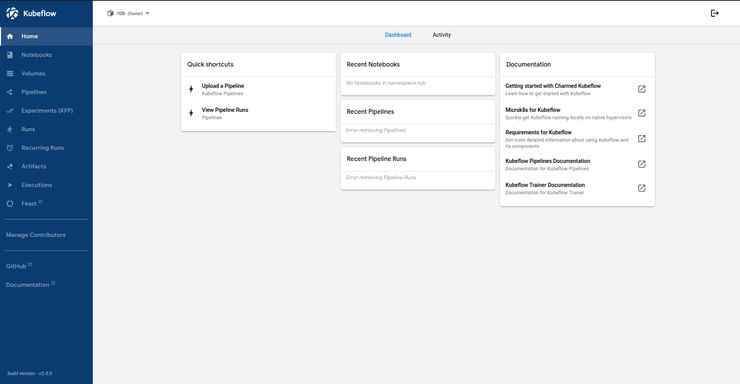740x384 pixels.
Task: Switch to the Activity tab
Action: [x=441, y=35]
